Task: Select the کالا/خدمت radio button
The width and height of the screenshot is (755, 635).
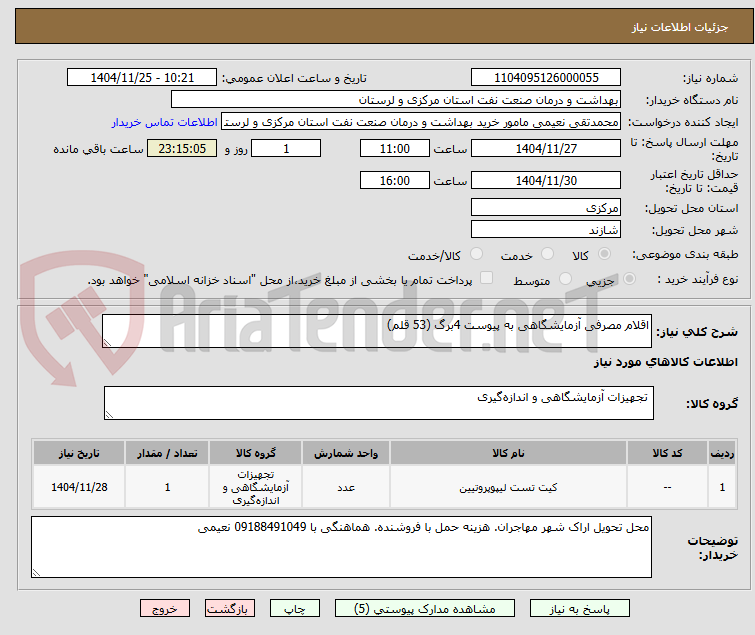Action: pos(476,253)
